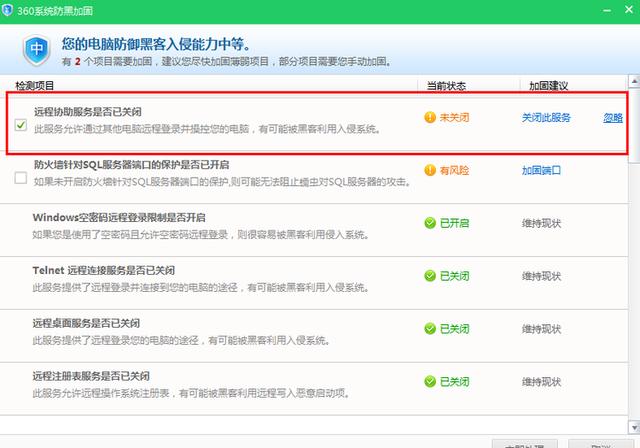The width and height of the screenshot is (640, 448).
Task: Select 远程桌面服务是否已关闭 title
Action: (86, 323)
